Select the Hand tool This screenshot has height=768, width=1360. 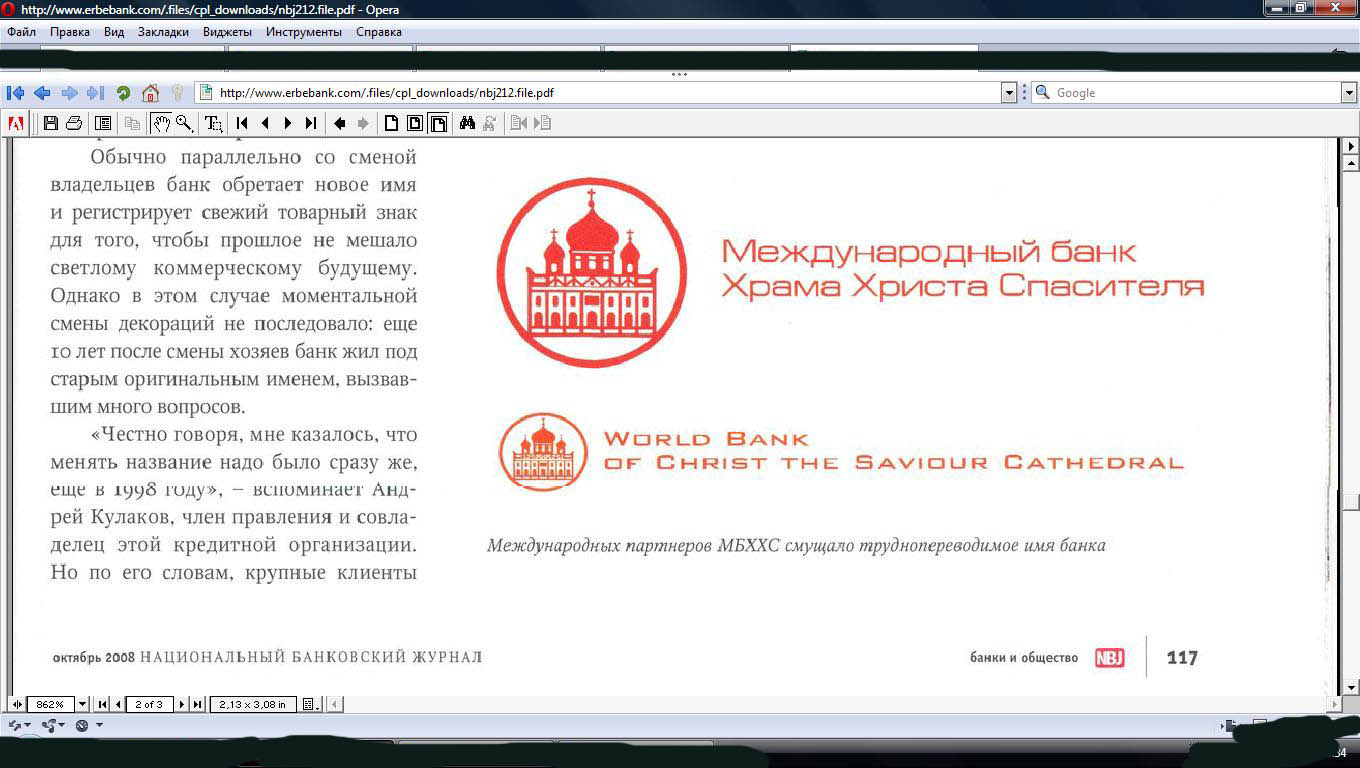(x=161, y=123)
